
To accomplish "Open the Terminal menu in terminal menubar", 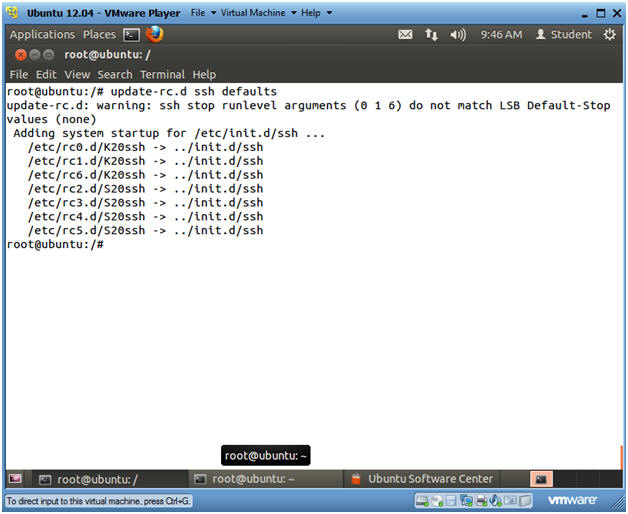I will pos(162,75).
